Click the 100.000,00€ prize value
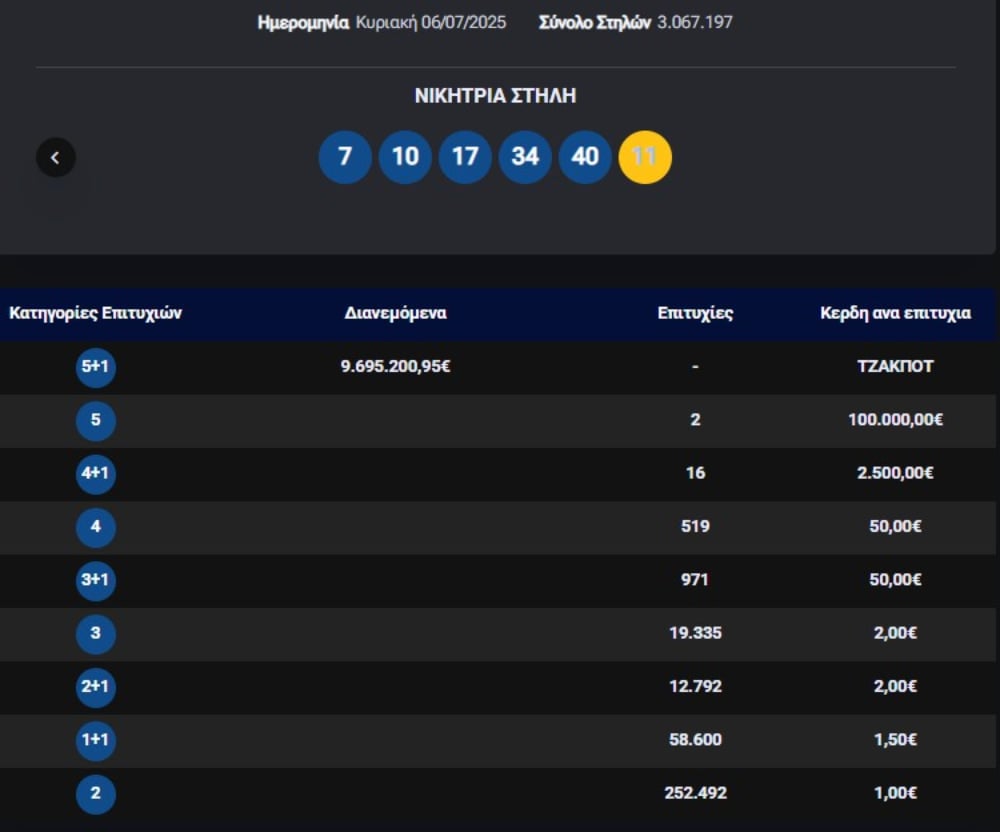The image size is (1000, 832). click(895, 420)
